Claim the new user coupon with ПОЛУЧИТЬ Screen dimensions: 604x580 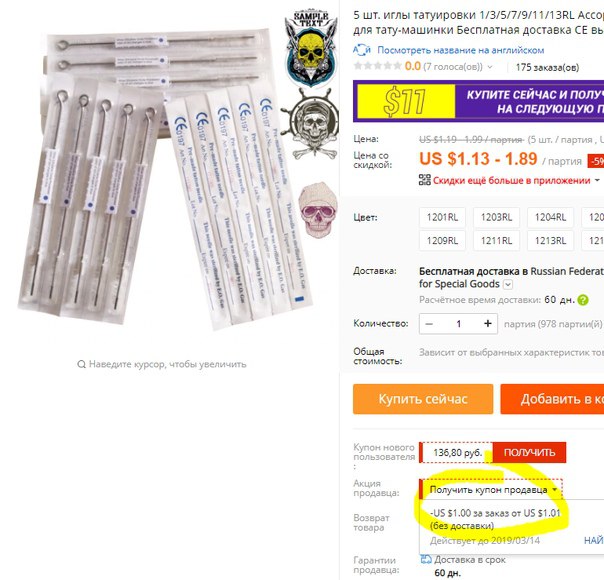529,453
